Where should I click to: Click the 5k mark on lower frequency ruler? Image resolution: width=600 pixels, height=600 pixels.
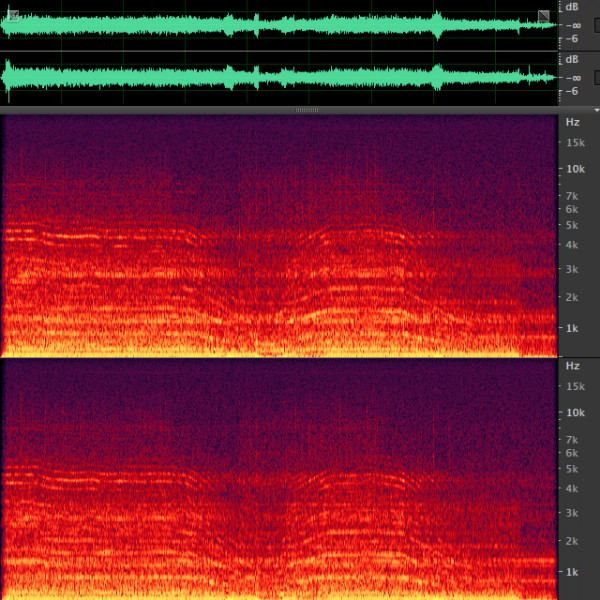[572, 468]
